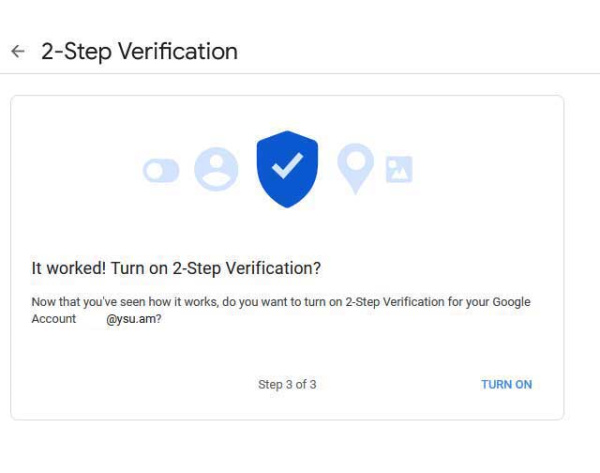Go back using the left arrow
600x473 pixels.
pos(18,51)
